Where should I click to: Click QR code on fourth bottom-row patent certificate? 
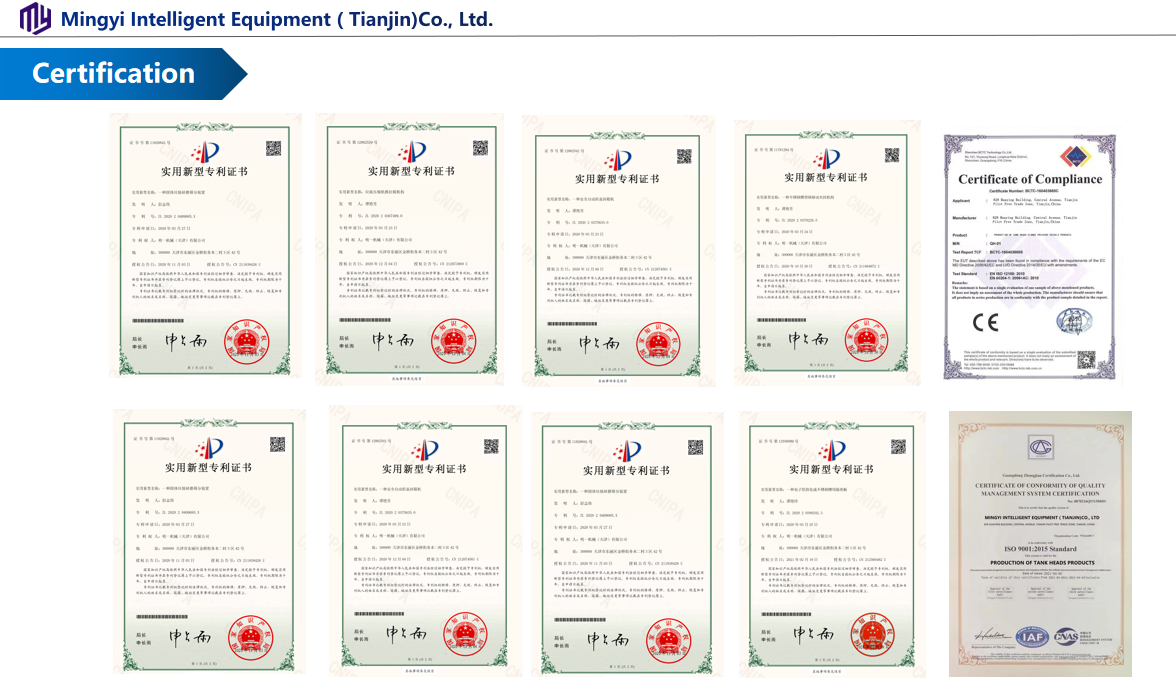click(898, 447)
